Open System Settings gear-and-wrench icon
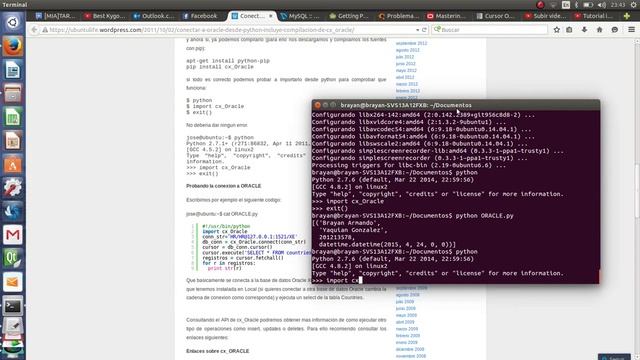The height and width of the screenshot is (360, 640). point(13,188)
